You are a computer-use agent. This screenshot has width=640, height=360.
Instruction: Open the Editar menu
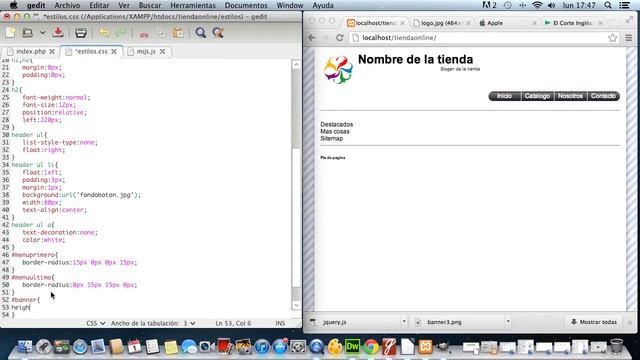click(x=99, y=5)
